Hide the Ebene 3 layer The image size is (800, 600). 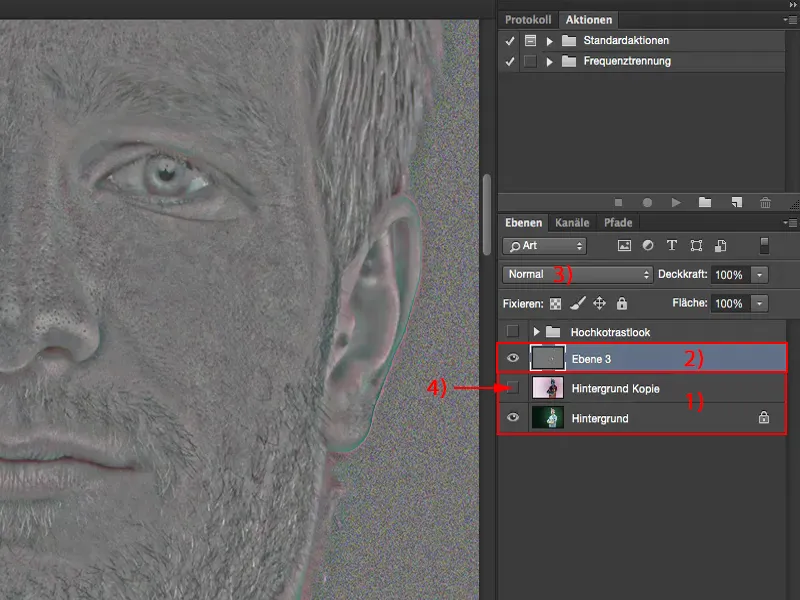coord(513,358)
